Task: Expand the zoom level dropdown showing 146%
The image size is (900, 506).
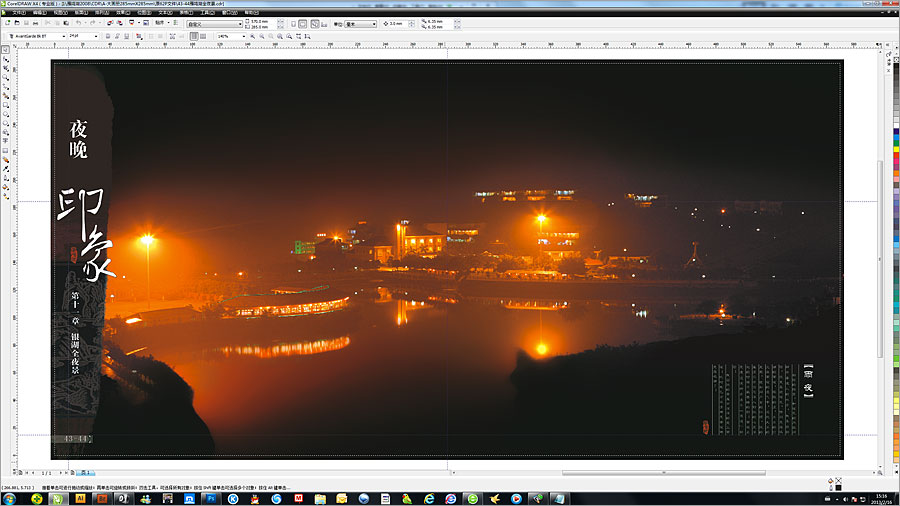Action: [x=242, y=36]
